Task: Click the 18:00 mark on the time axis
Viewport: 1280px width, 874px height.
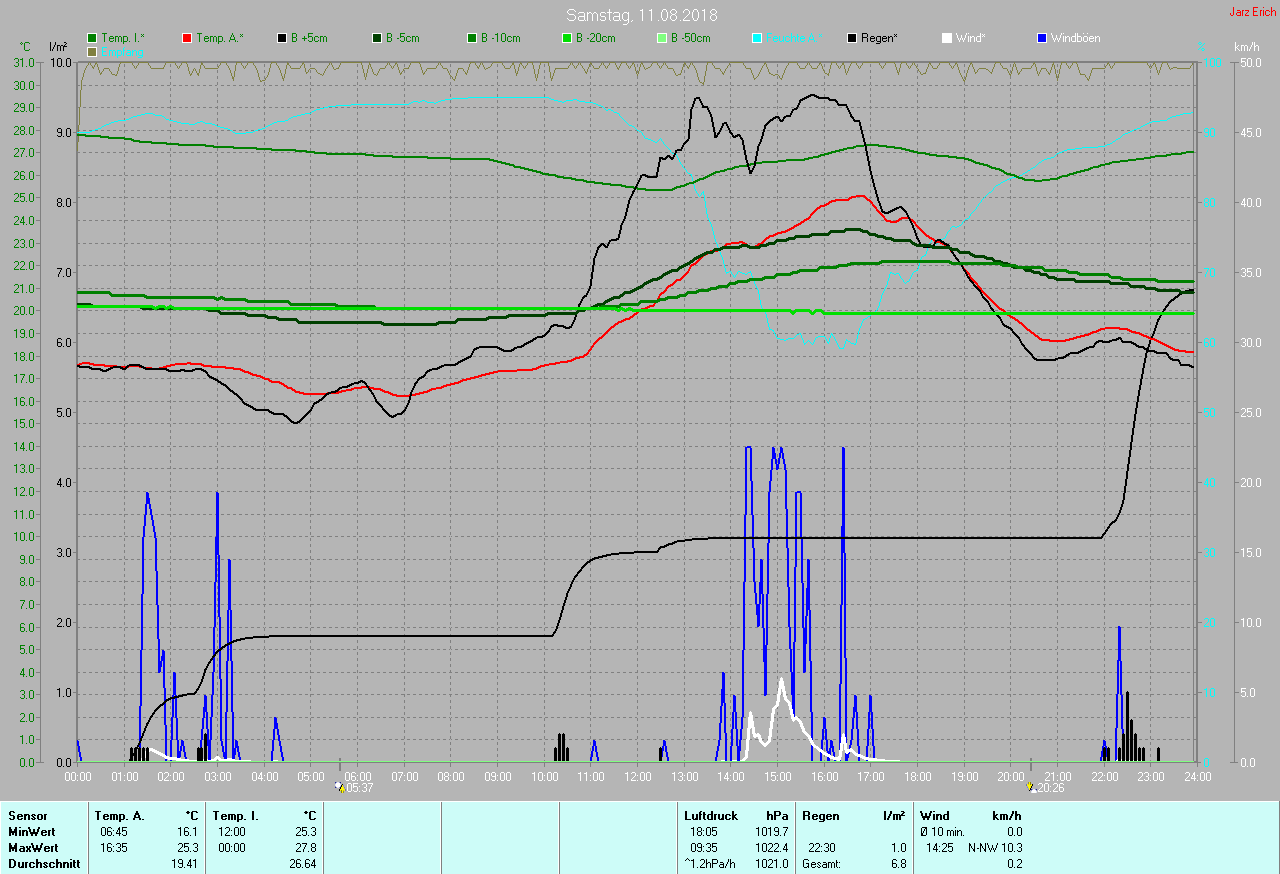Action: [917, 775]
